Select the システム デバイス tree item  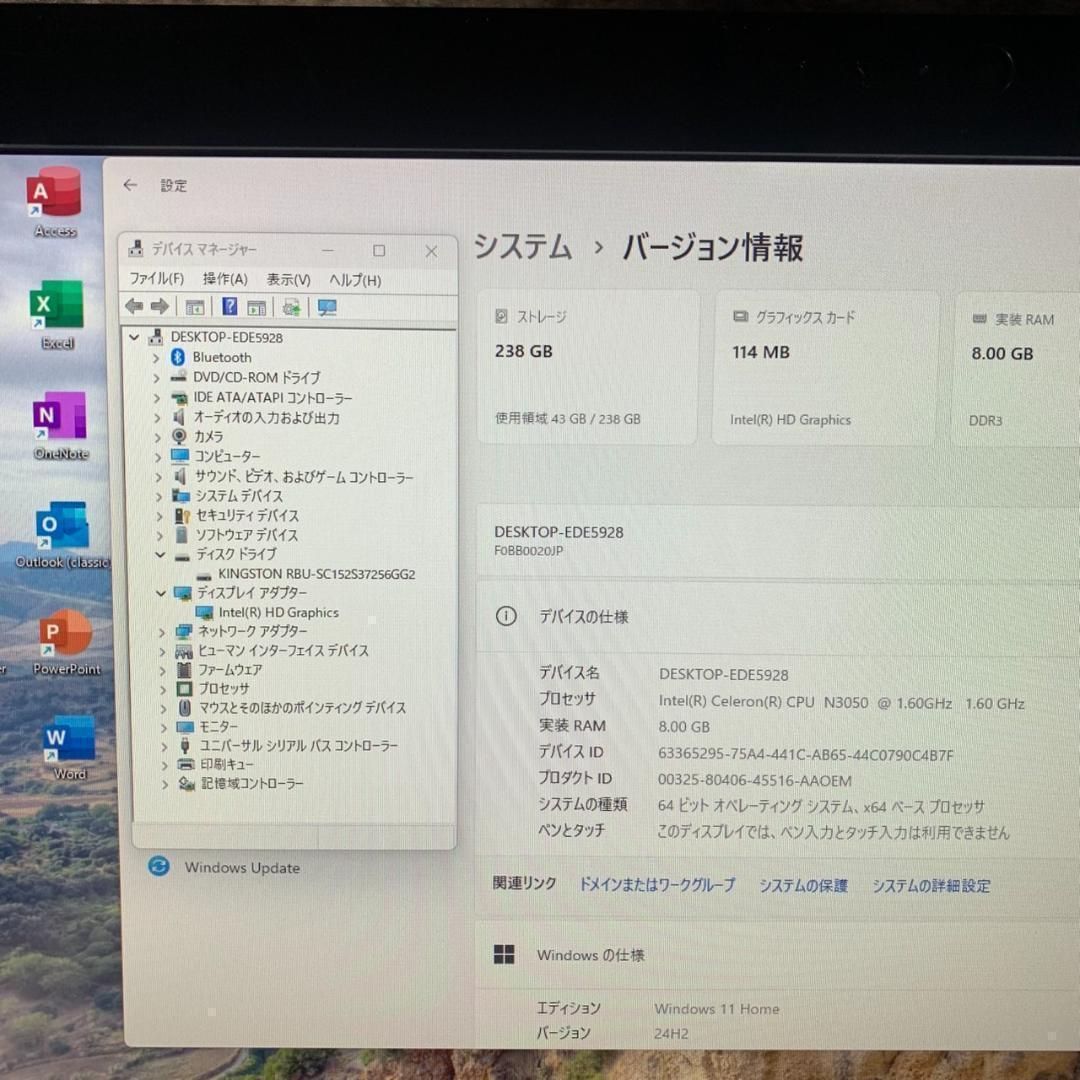[x=238, y=496]
